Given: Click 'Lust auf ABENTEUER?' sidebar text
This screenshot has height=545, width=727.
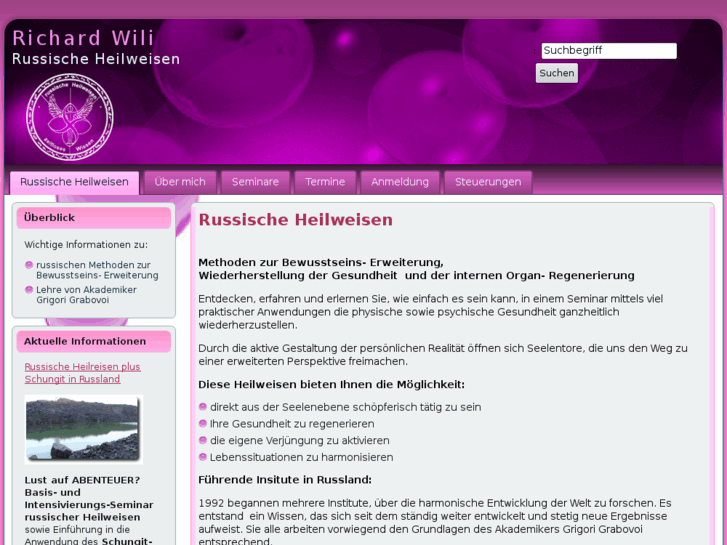Looking at the screenshot, I should pyautogui.click(x=82, y=480).
